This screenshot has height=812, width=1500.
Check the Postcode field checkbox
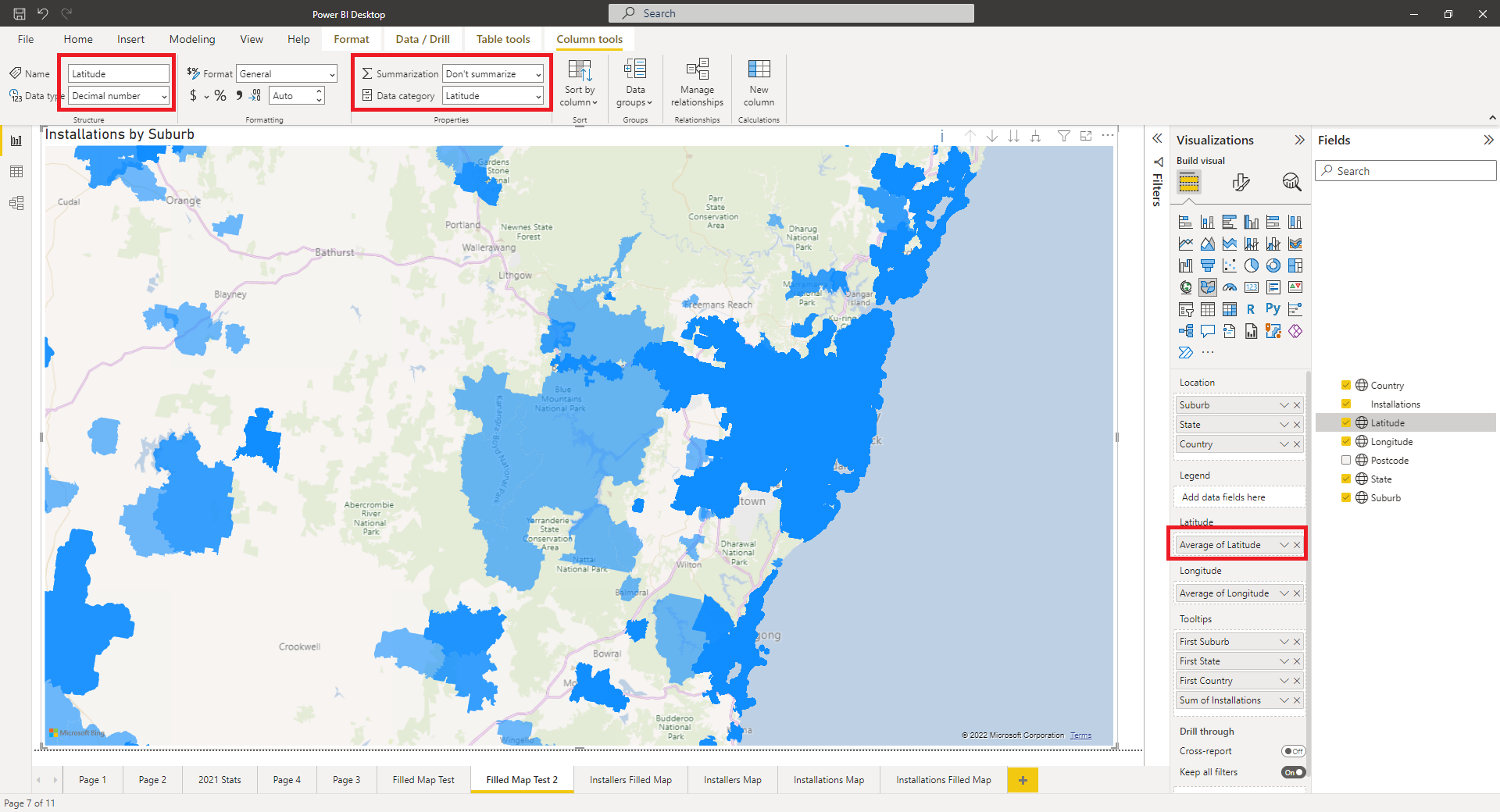coord(1346,460)
